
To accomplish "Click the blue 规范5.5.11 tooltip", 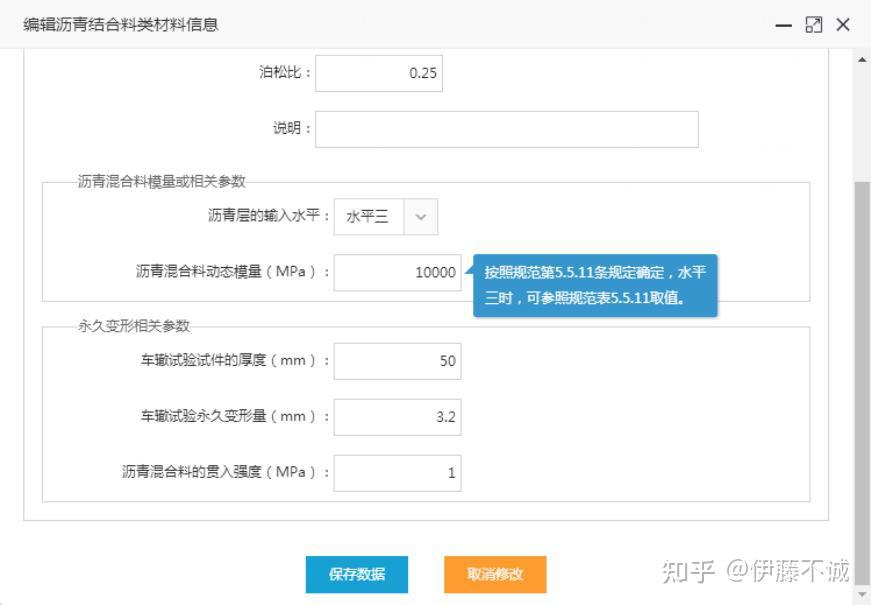I will tap(595, 286).
